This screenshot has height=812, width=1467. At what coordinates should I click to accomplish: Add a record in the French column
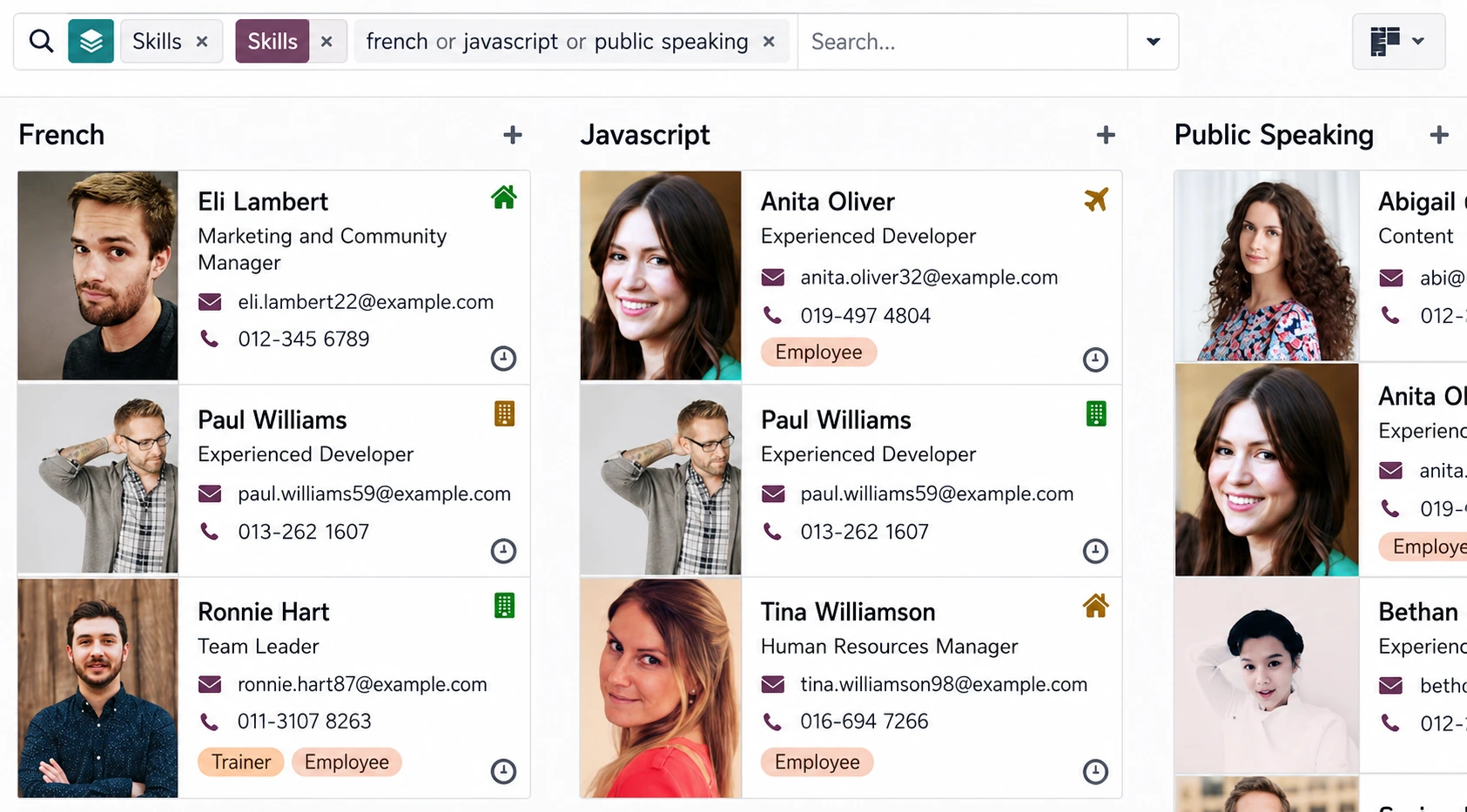point(513,135)
